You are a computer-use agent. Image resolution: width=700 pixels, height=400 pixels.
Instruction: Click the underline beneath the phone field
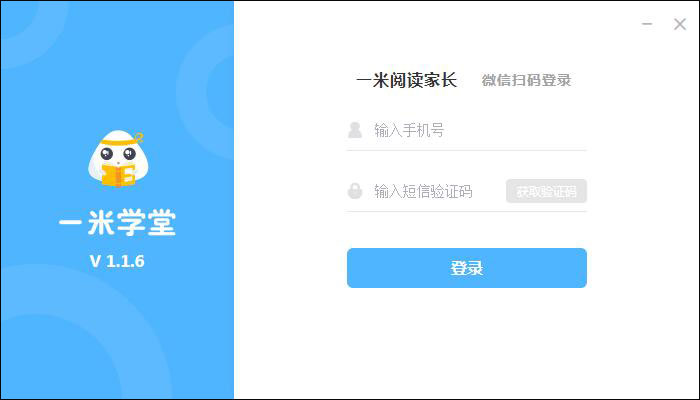click(x=467, y=150)
